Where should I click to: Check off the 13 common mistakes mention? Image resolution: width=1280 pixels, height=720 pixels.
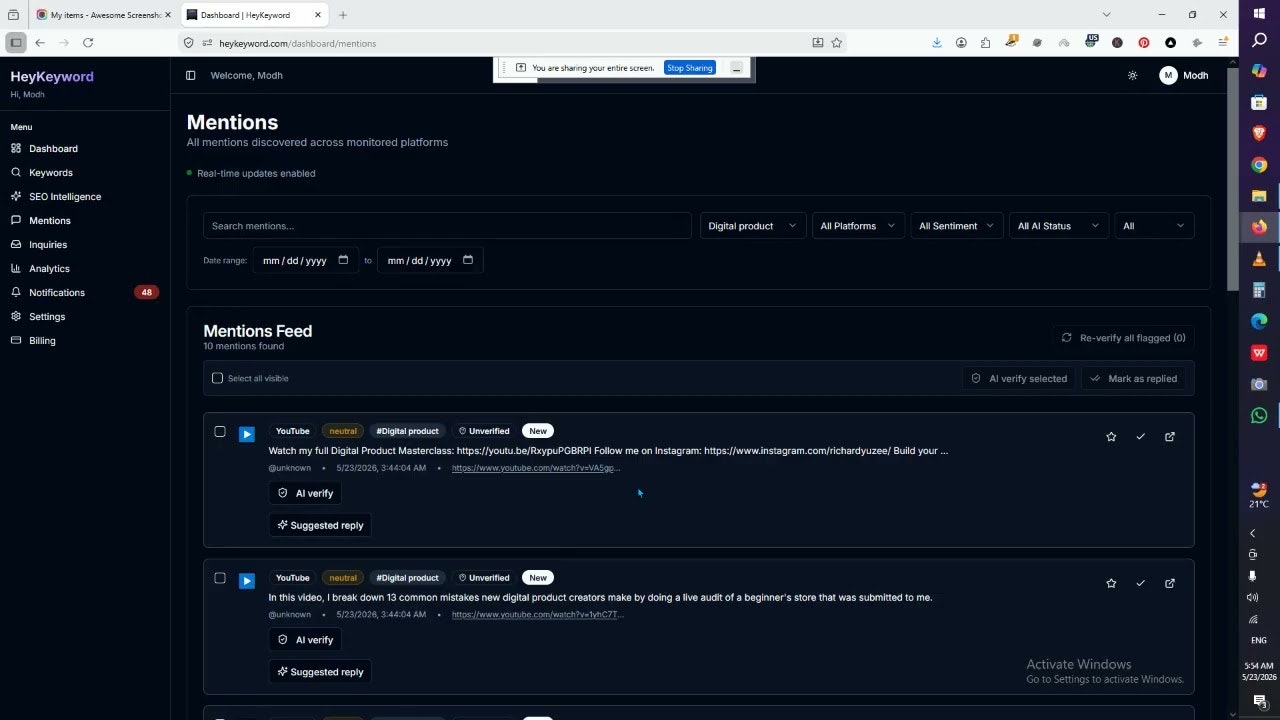coord(1140,583)
